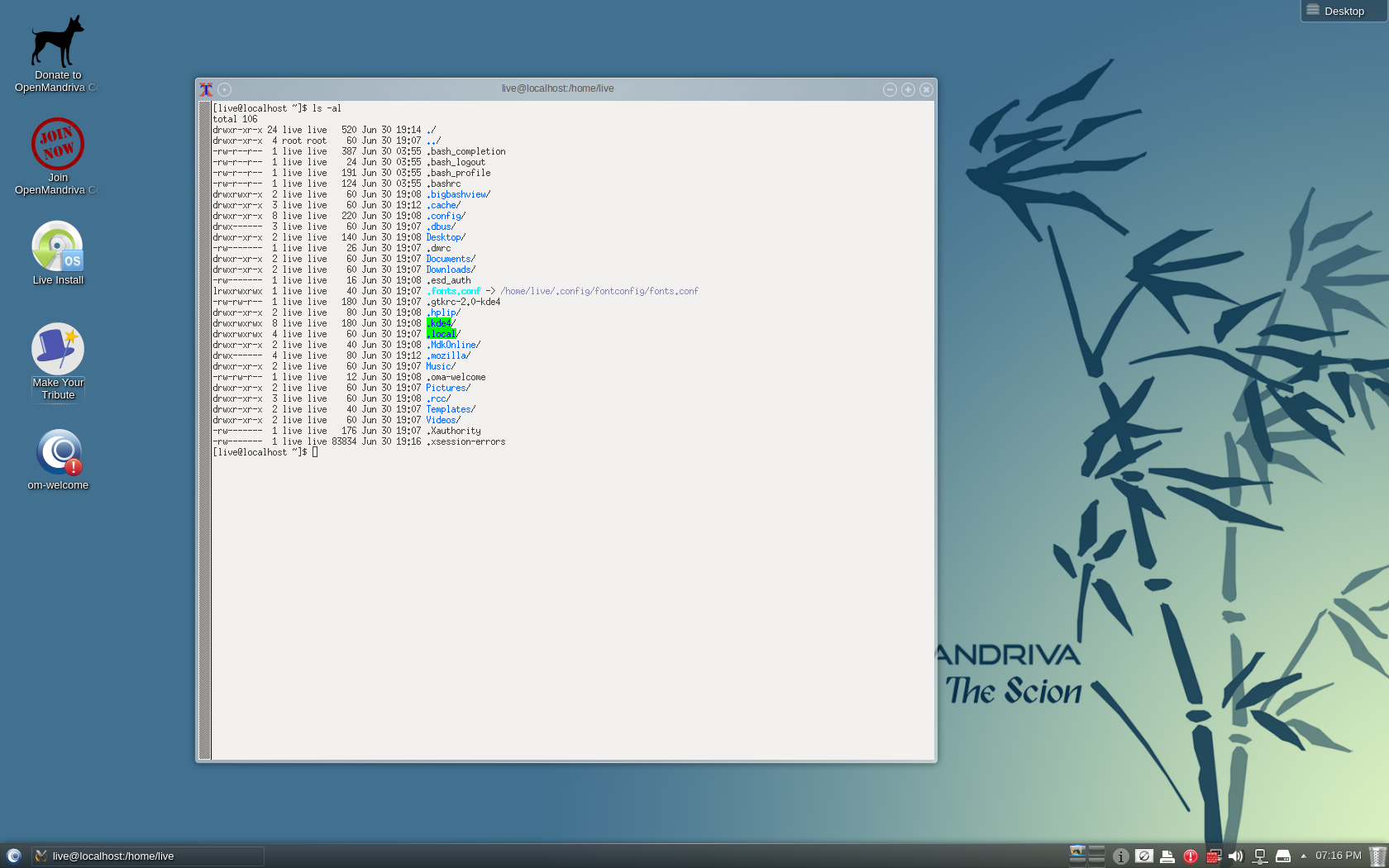Click the .mozilla/ directory entry
Image resolution: width=1389 pixels, height=868 pixels.
pos(449,355)
